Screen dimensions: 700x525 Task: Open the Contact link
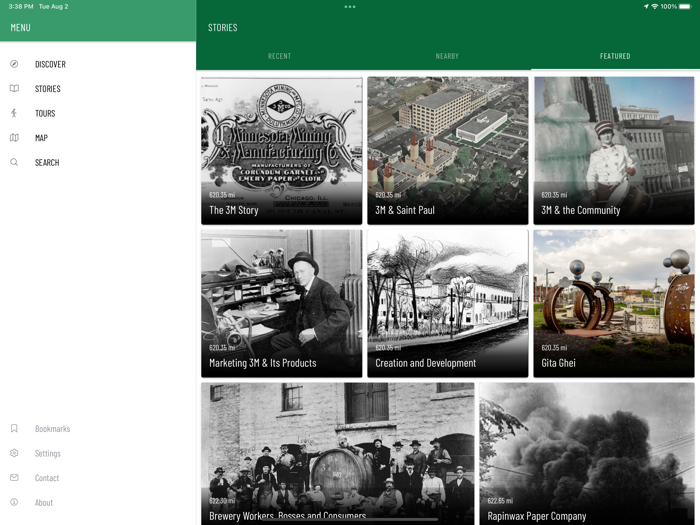click(47, 478)
